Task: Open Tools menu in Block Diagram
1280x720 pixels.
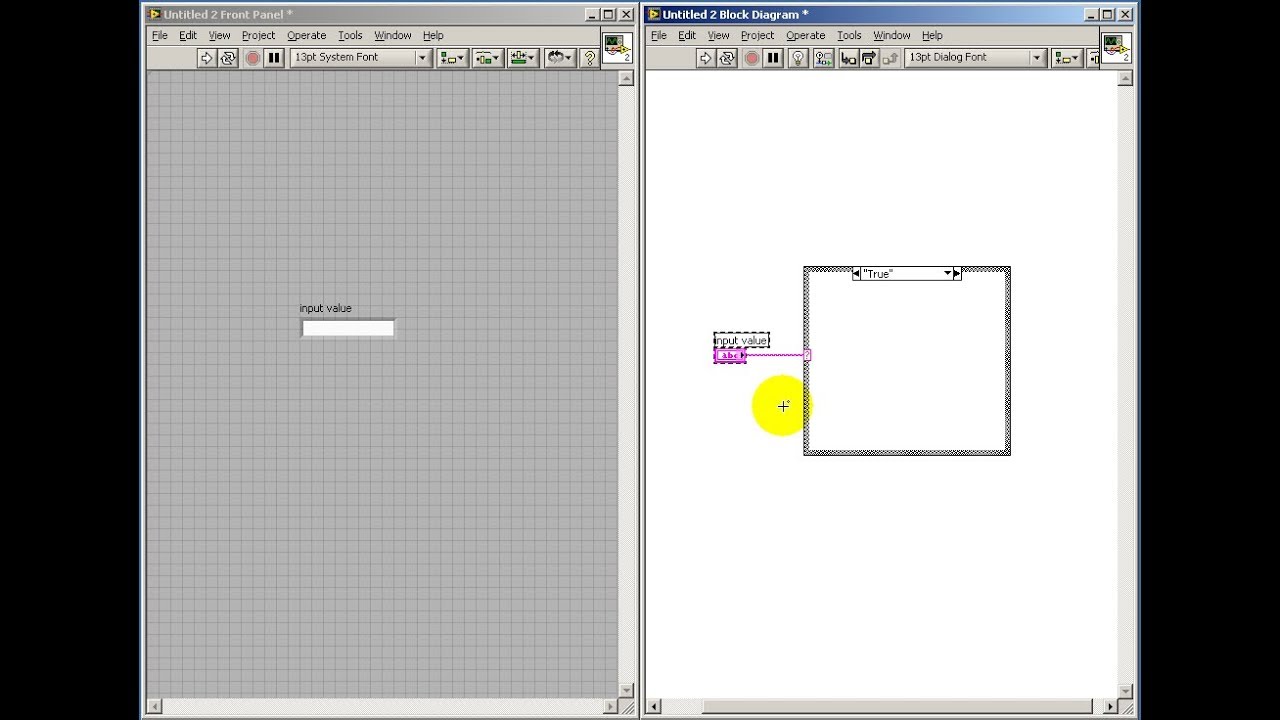Action: (x=849, y=35)
